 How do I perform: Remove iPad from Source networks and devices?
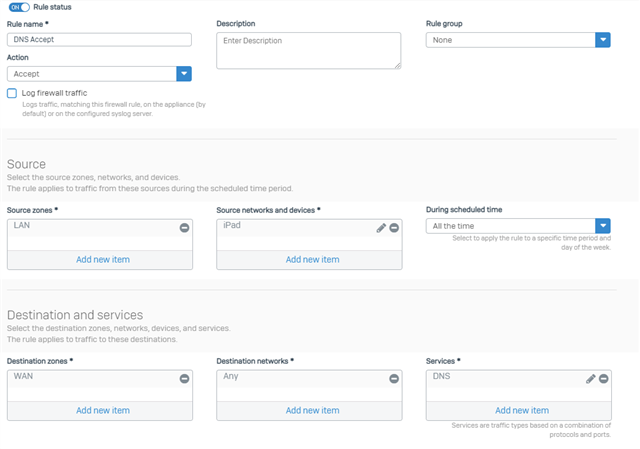(x=394, y=228)
